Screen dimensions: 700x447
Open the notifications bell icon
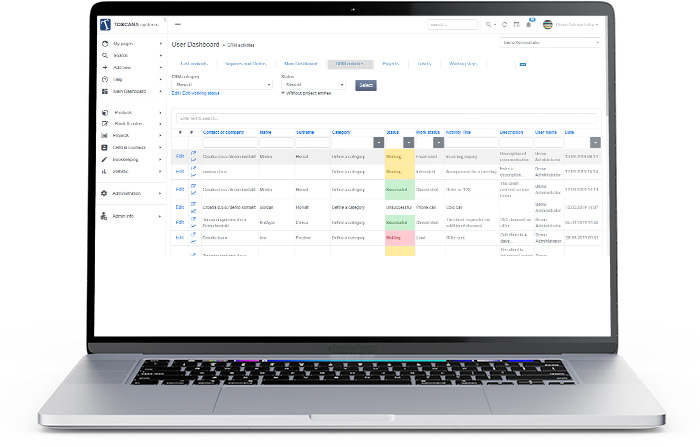pos(529,24)
